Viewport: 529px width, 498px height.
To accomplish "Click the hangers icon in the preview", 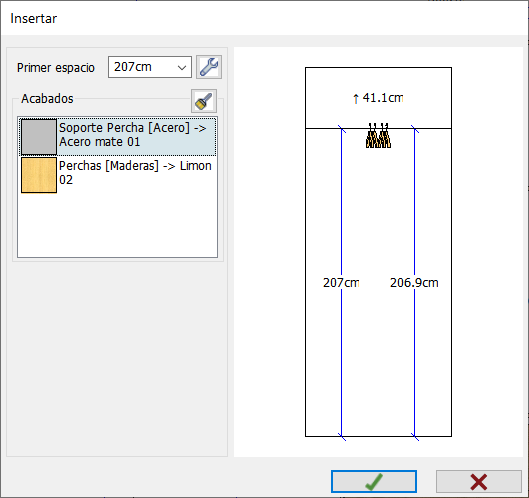I will click(x=378, y=136).
